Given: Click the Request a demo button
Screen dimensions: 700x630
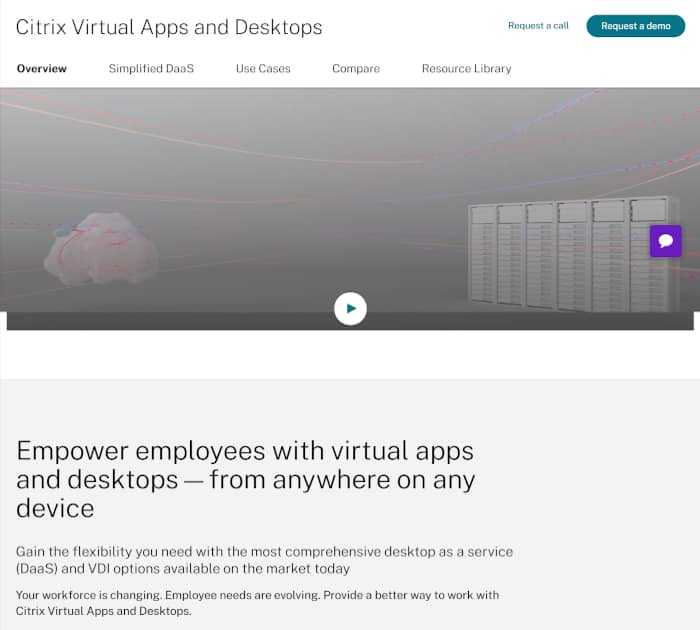Looking at the screenshot, I should pos(635,26).
